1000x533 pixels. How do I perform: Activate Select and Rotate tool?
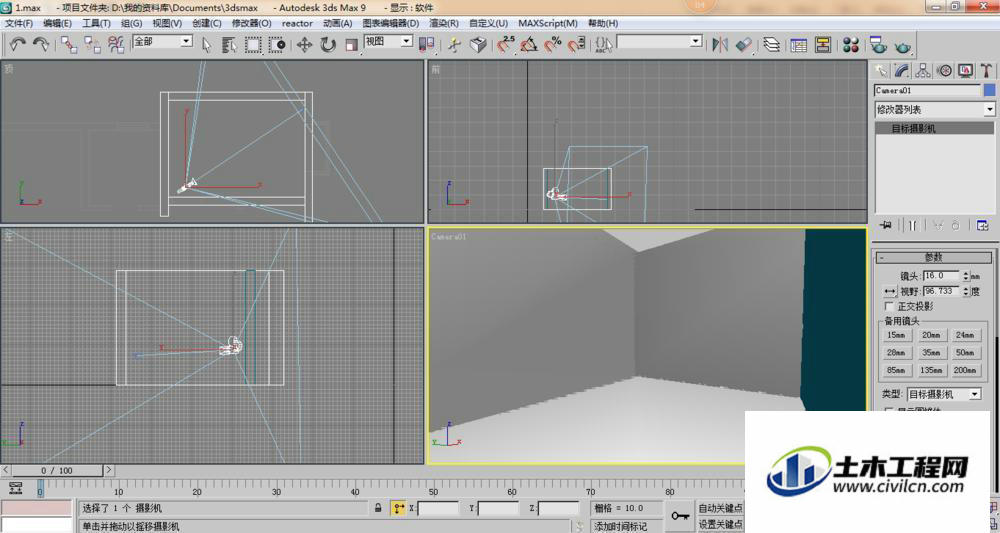328,45
